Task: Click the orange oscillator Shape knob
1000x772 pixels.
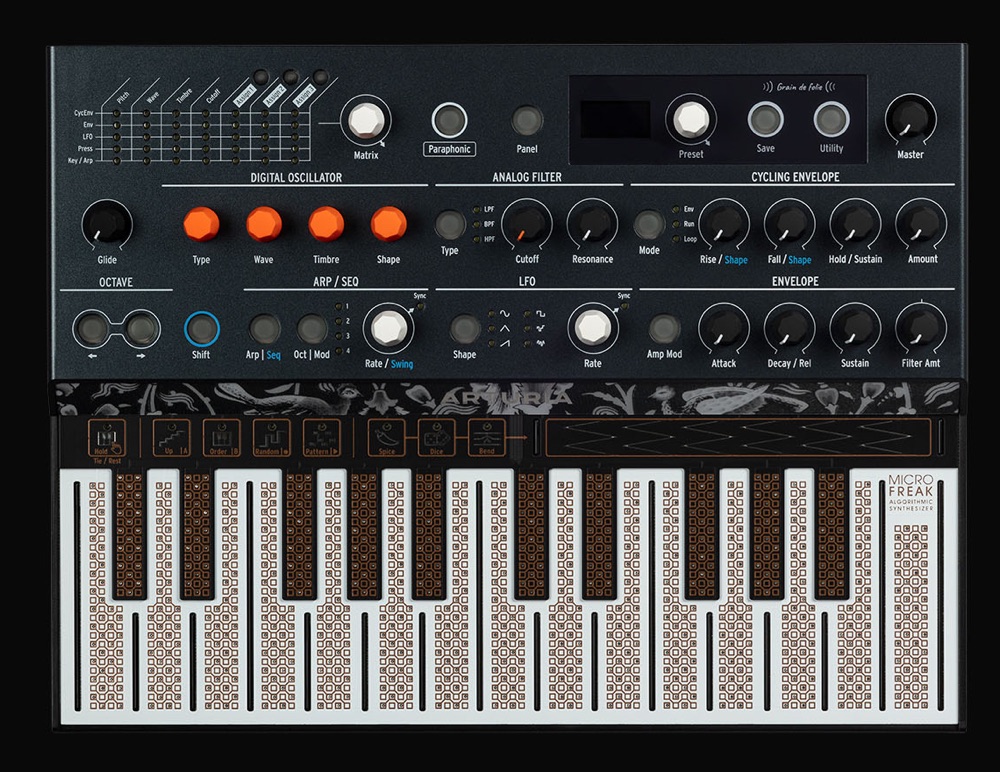Action: (388, 225)
